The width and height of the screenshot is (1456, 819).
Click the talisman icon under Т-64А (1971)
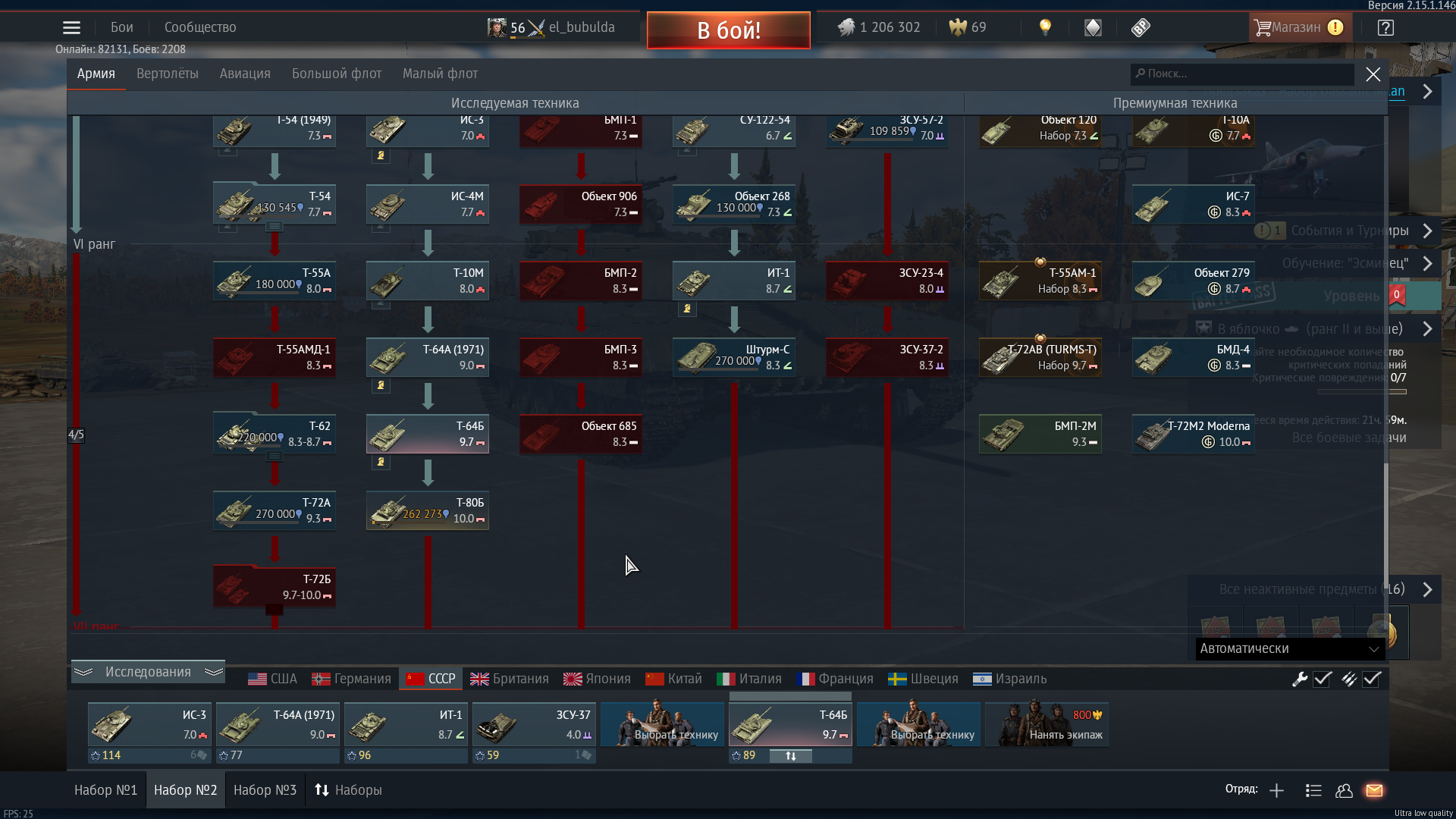point(381,385)
